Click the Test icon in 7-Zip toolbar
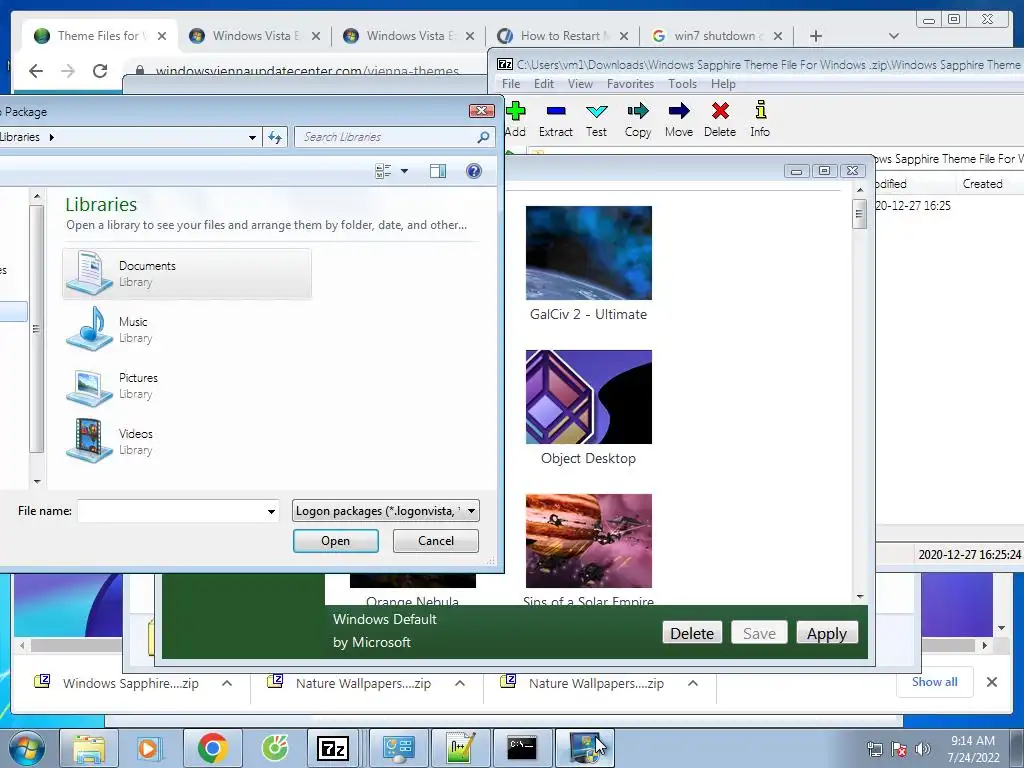The height and width of the screenshot is (768, 1024). coord(596,111)
